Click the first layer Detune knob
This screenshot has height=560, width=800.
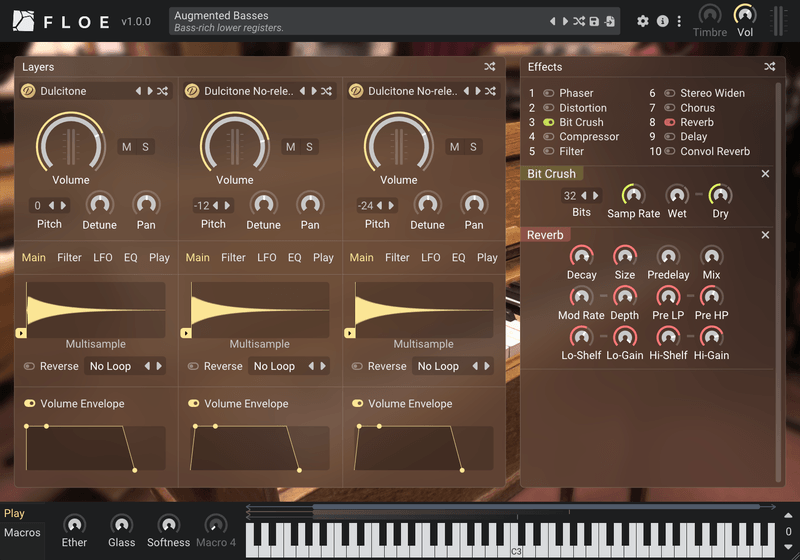point(99,205)
